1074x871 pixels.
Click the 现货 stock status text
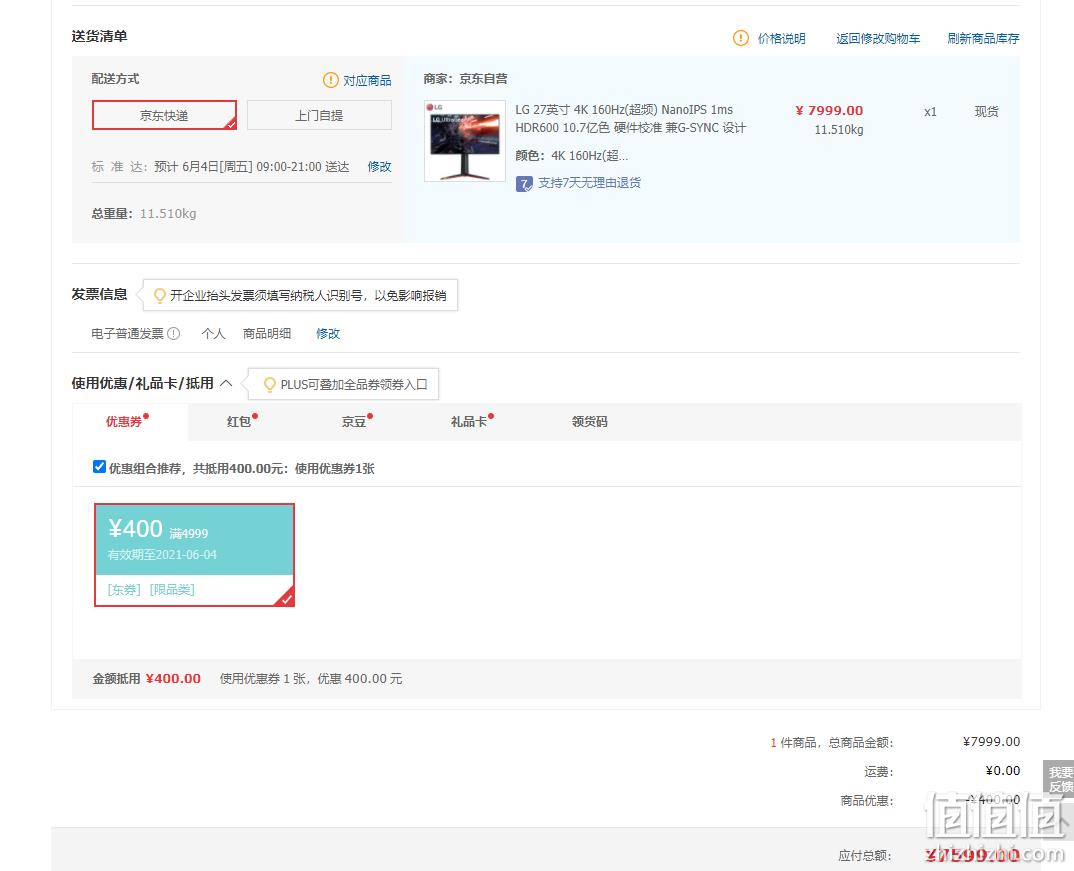[986, 111]
